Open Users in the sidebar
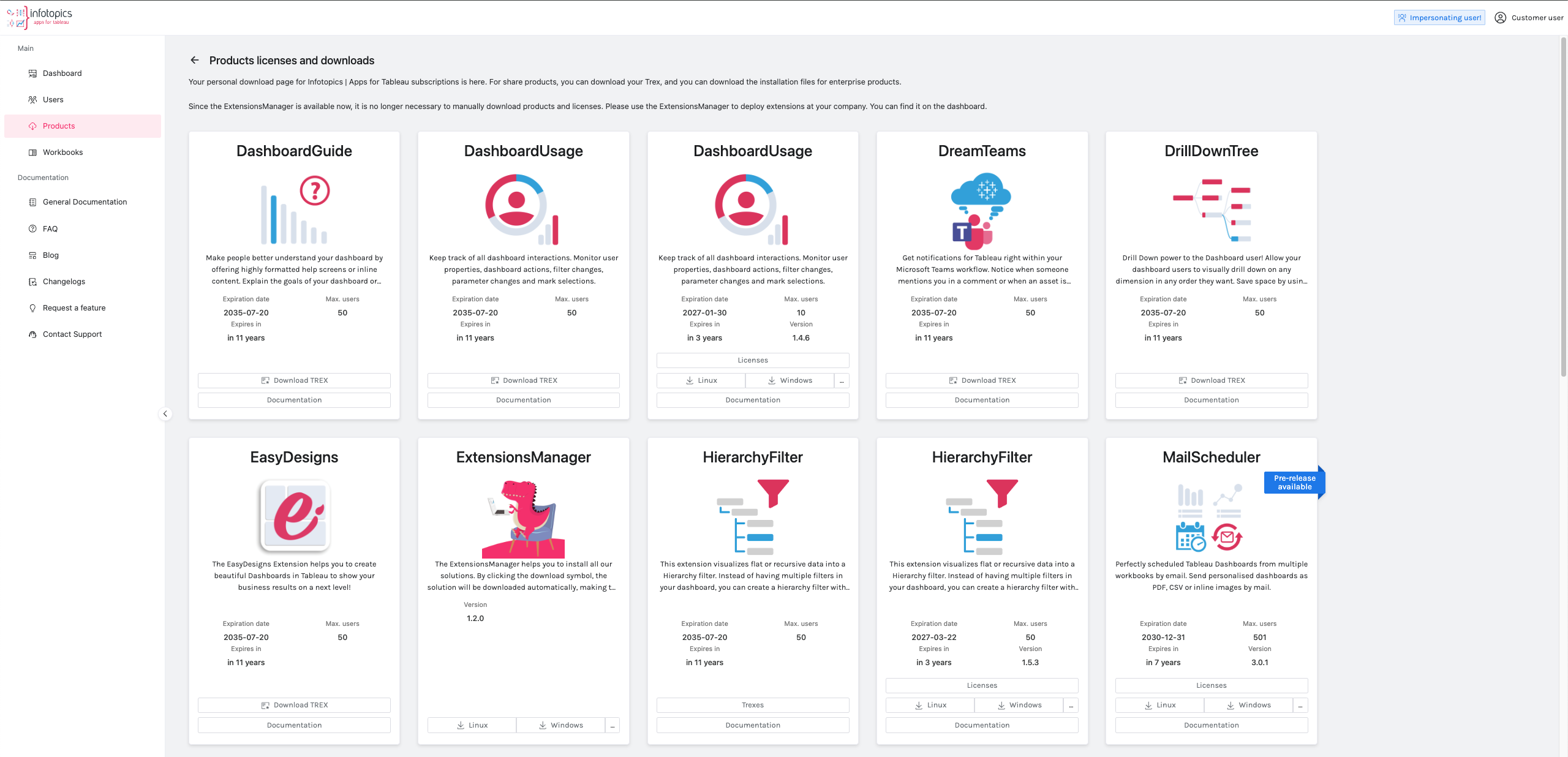Viewport: 1568px width, 757px height. pyautogui.click(x=83, y=100)
